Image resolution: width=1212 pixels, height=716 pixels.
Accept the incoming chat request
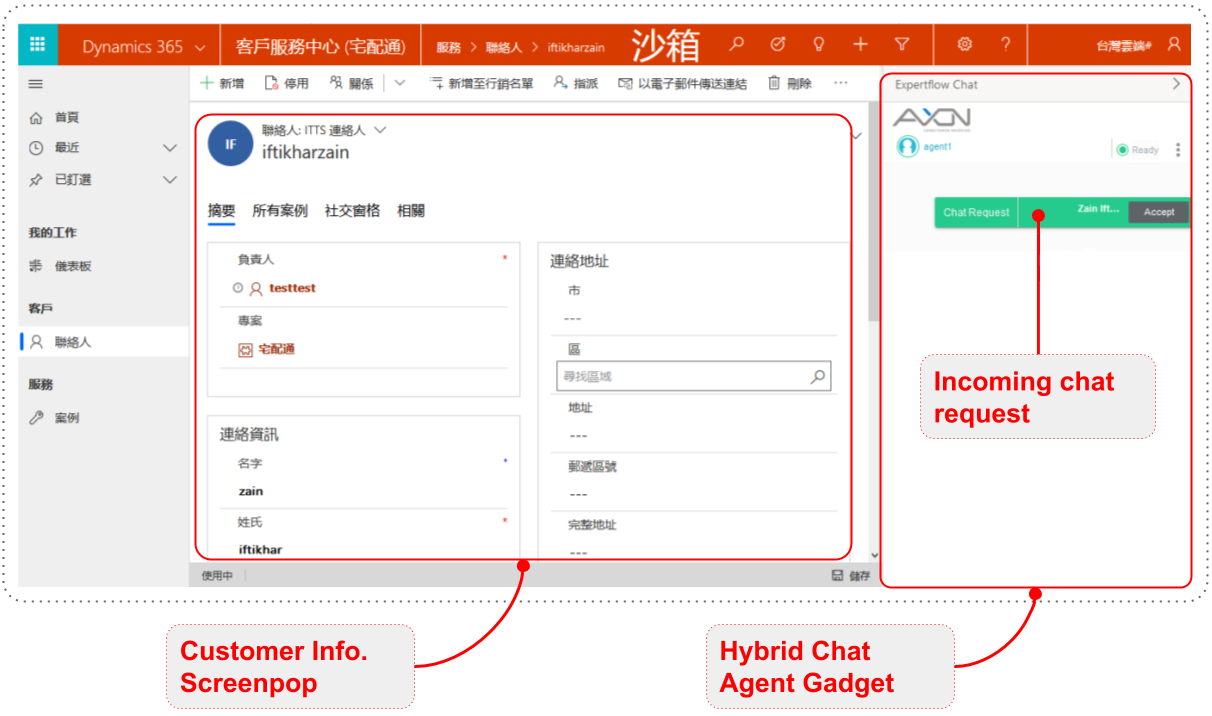(1158, 212)
